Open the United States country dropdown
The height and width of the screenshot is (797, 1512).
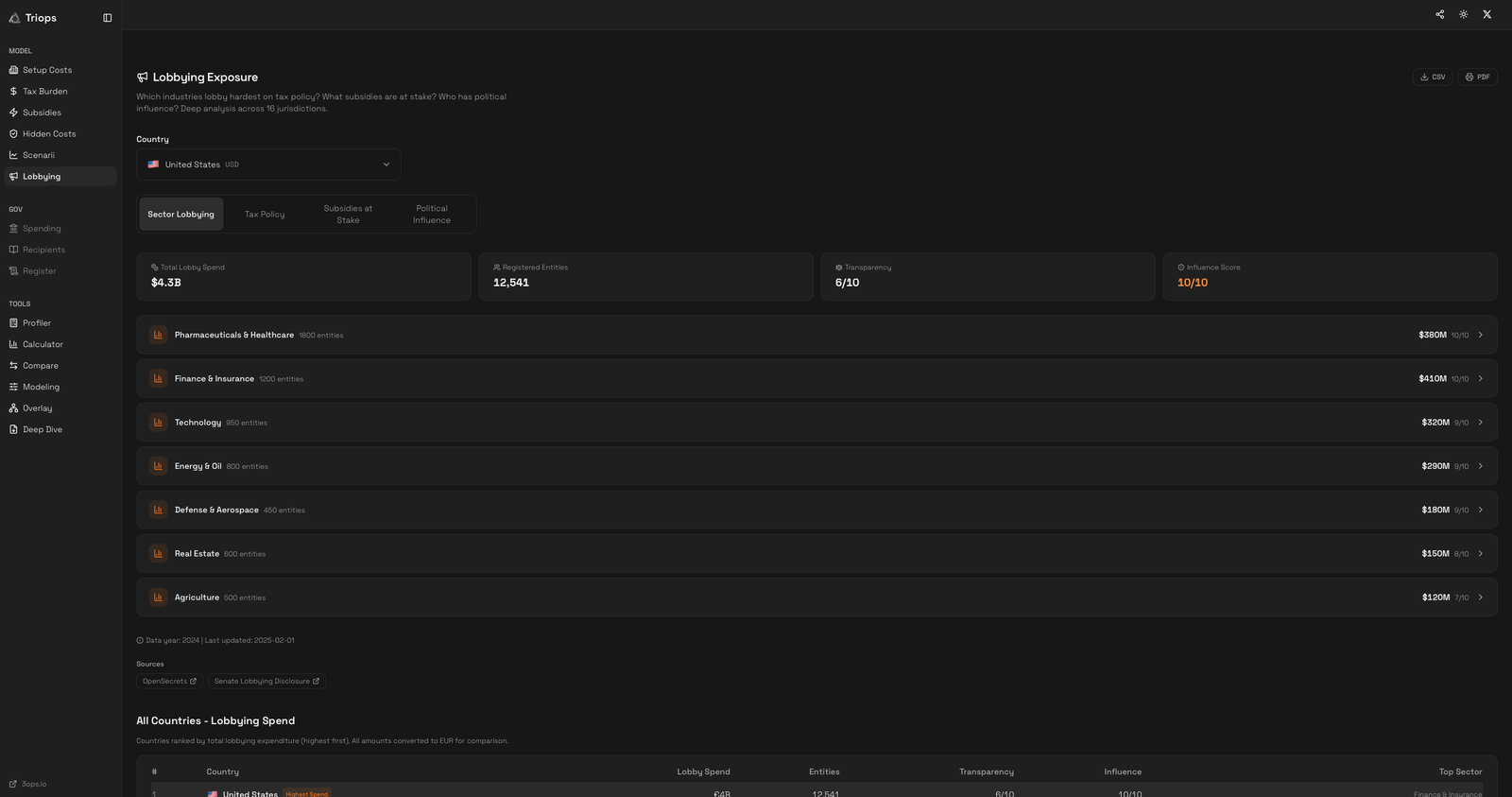click(x=268, y=165)
